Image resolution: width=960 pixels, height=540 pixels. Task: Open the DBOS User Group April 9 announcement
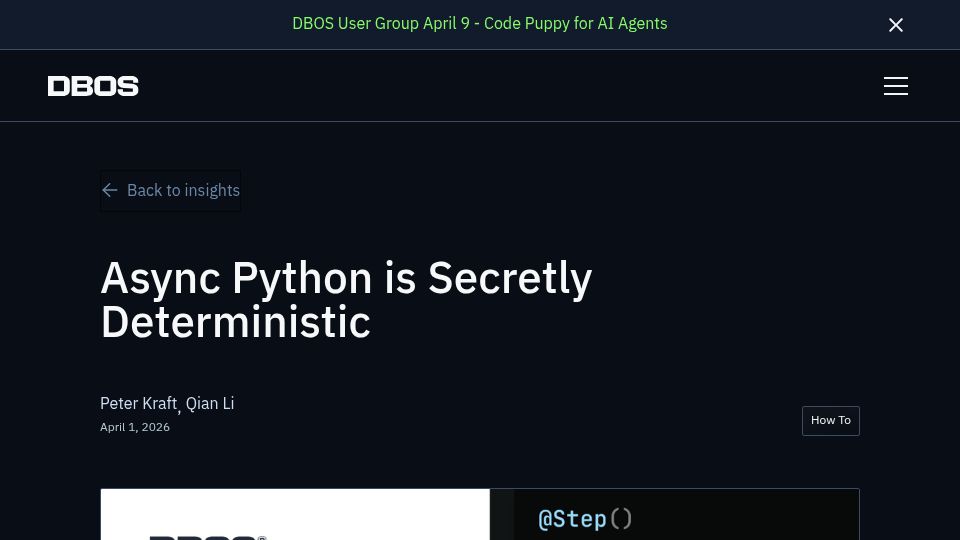point(479,23)
